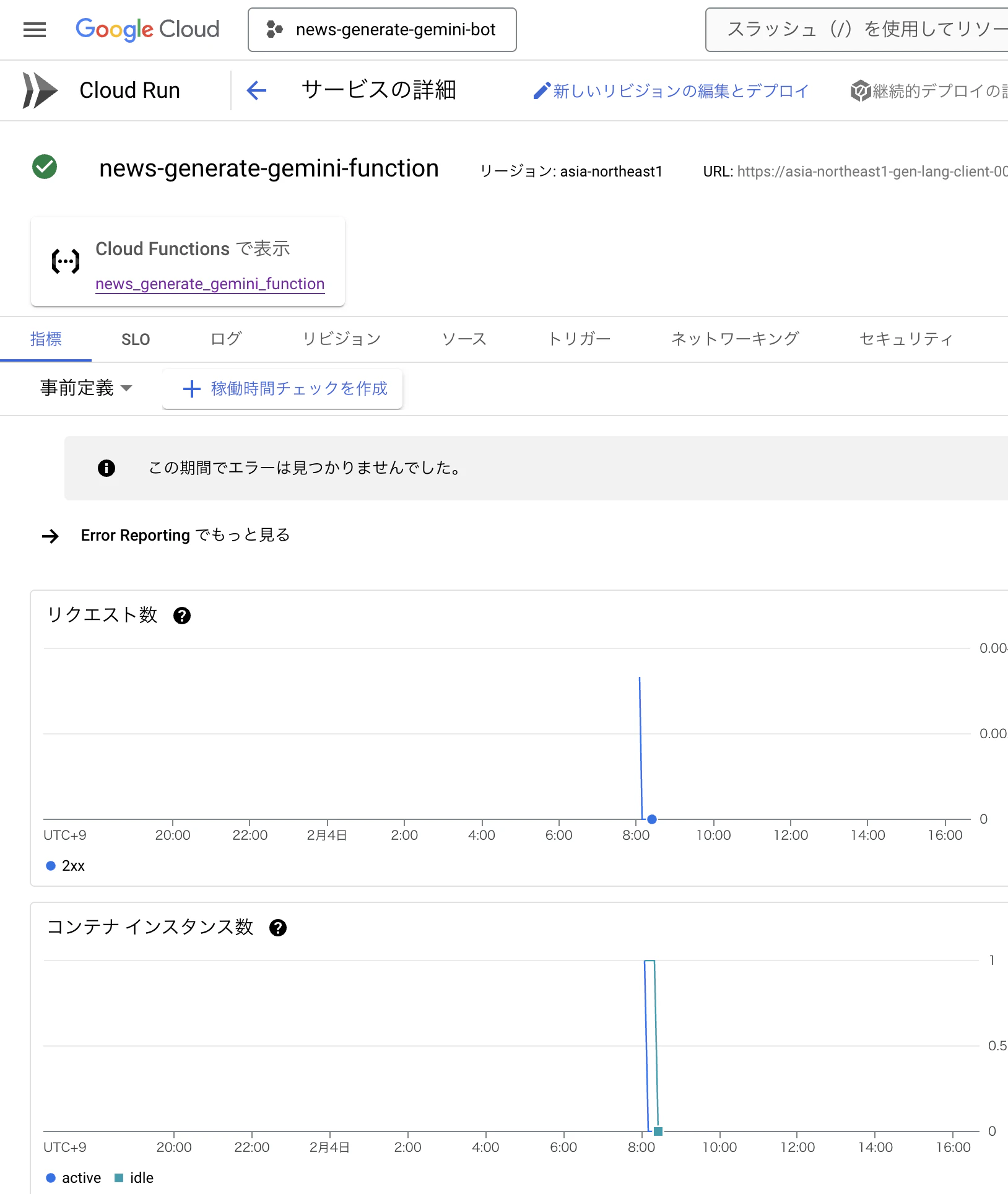Expand the 事前定義 dropdown

pos(86,388)
